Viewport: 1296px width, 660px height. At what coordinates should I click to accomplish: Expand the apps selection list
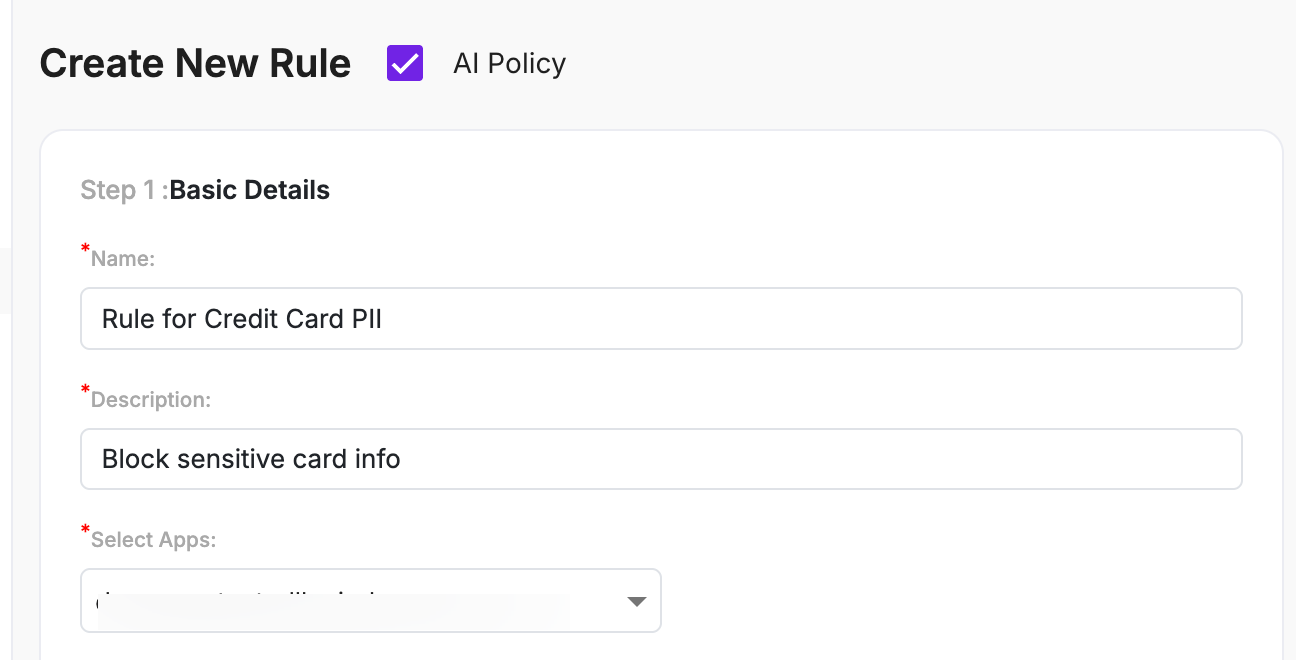(370, 601)
